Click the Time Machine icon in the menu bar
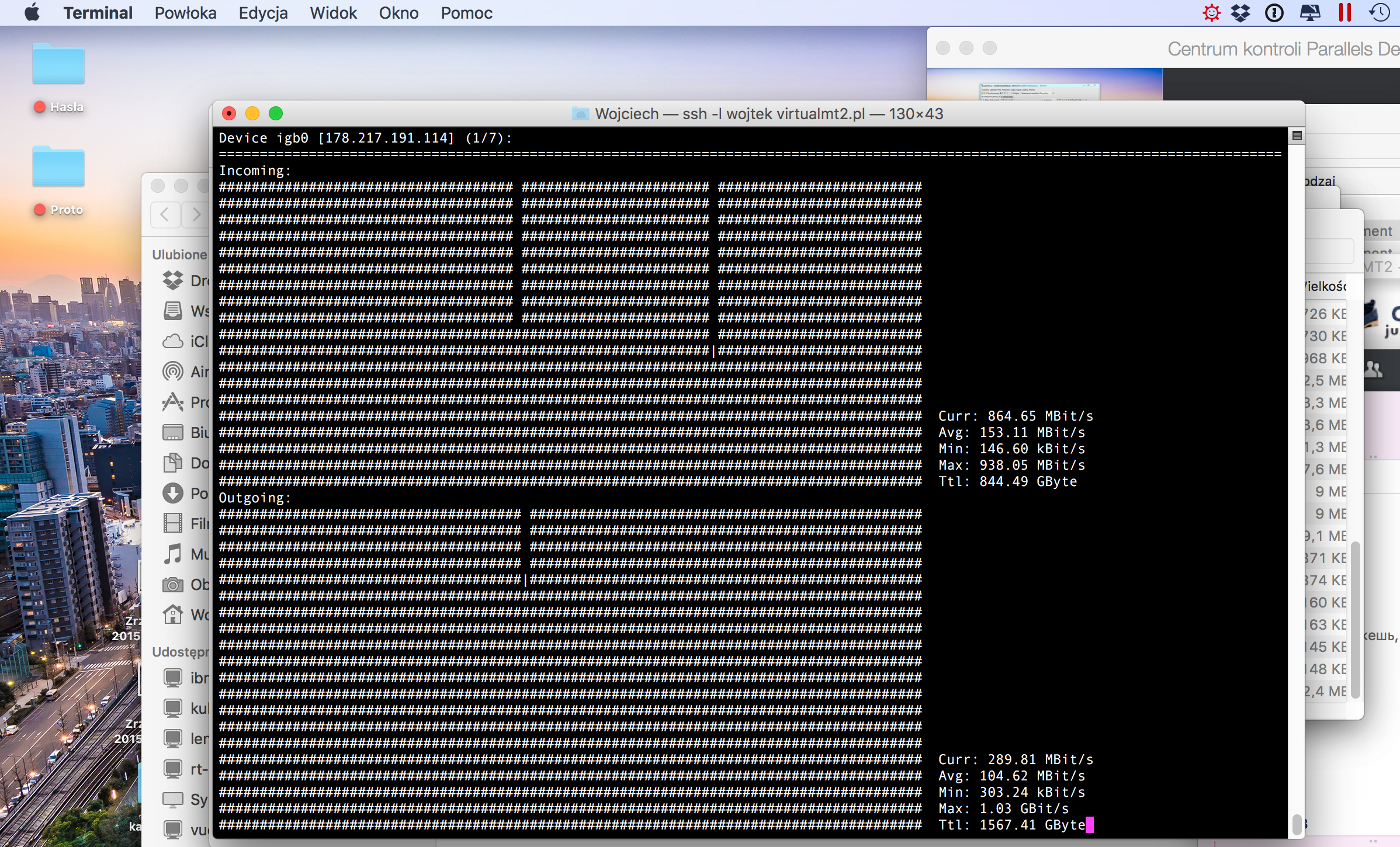 point(1380,13)
